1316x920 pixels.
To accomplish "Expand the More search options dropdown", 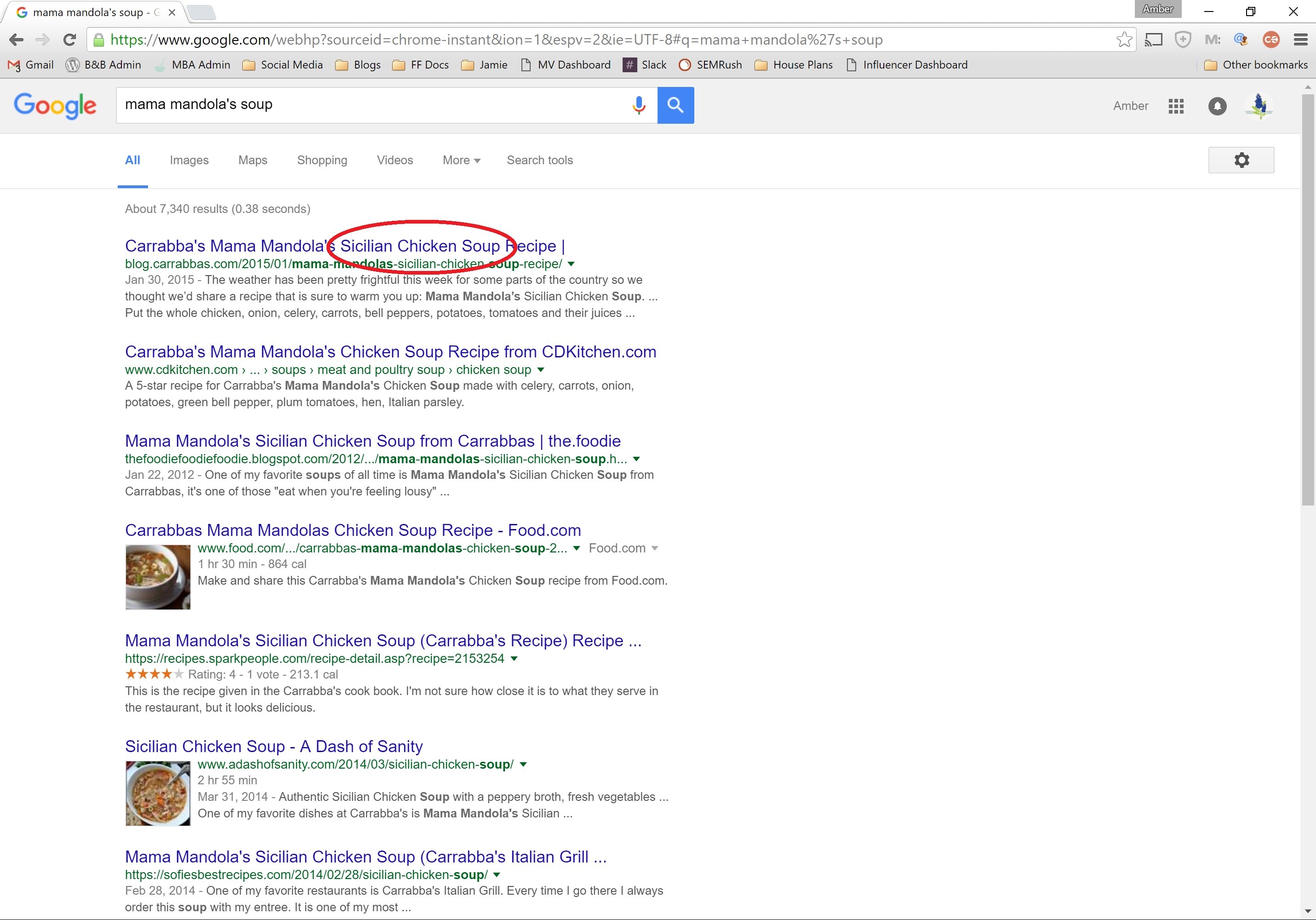I will [461, 160].
